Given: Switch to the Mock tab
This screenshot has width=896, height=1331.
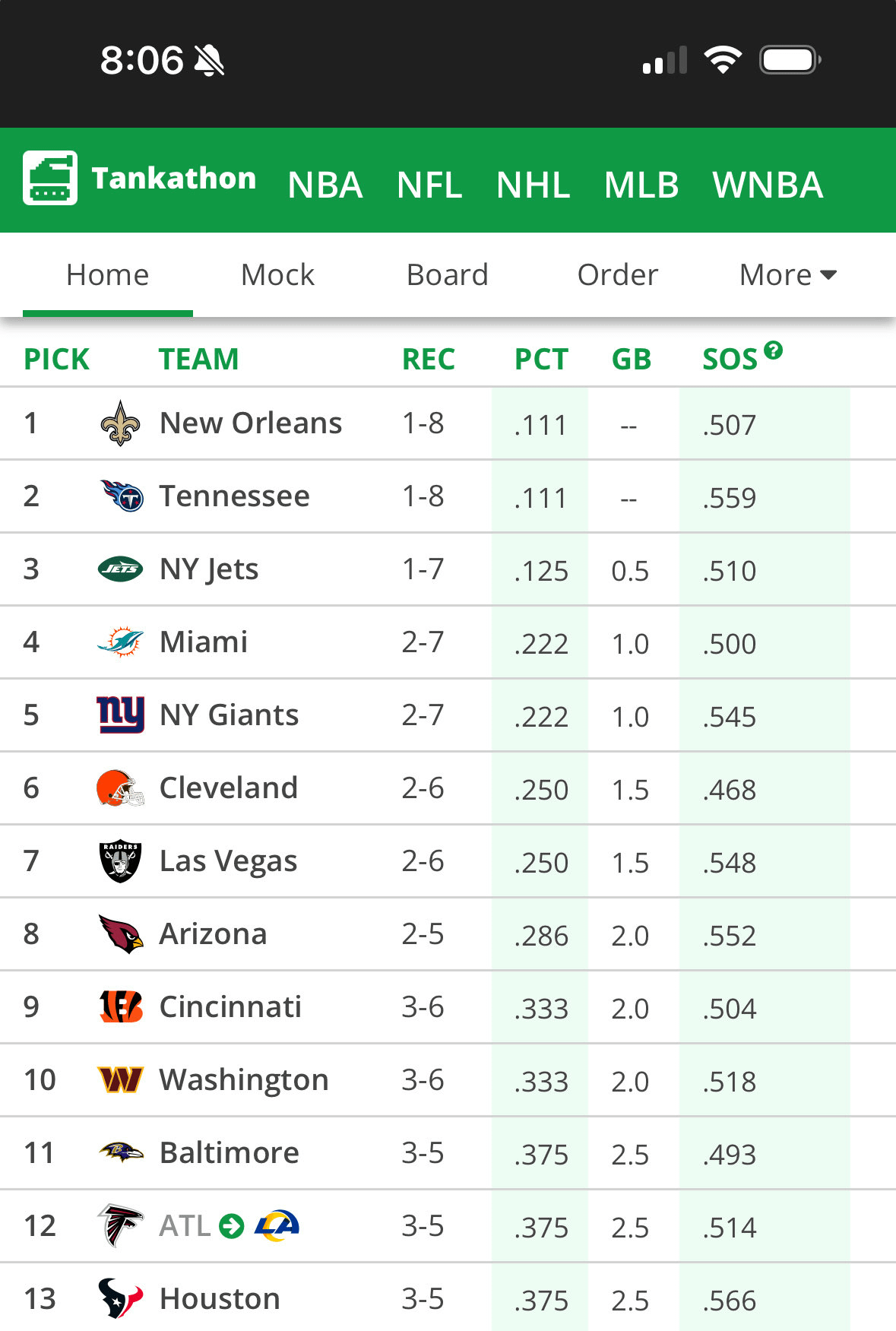Looking at the screenshot, I should (x=277, y=275).
